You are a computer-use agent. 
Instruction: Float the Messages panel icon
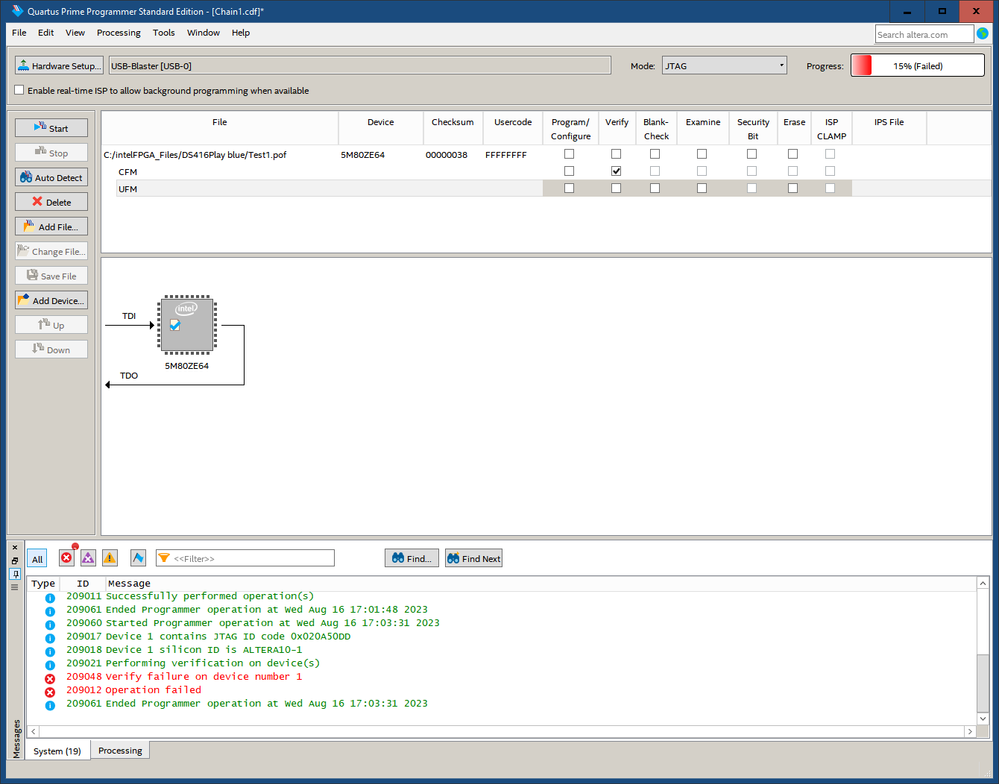pos(15,560)
